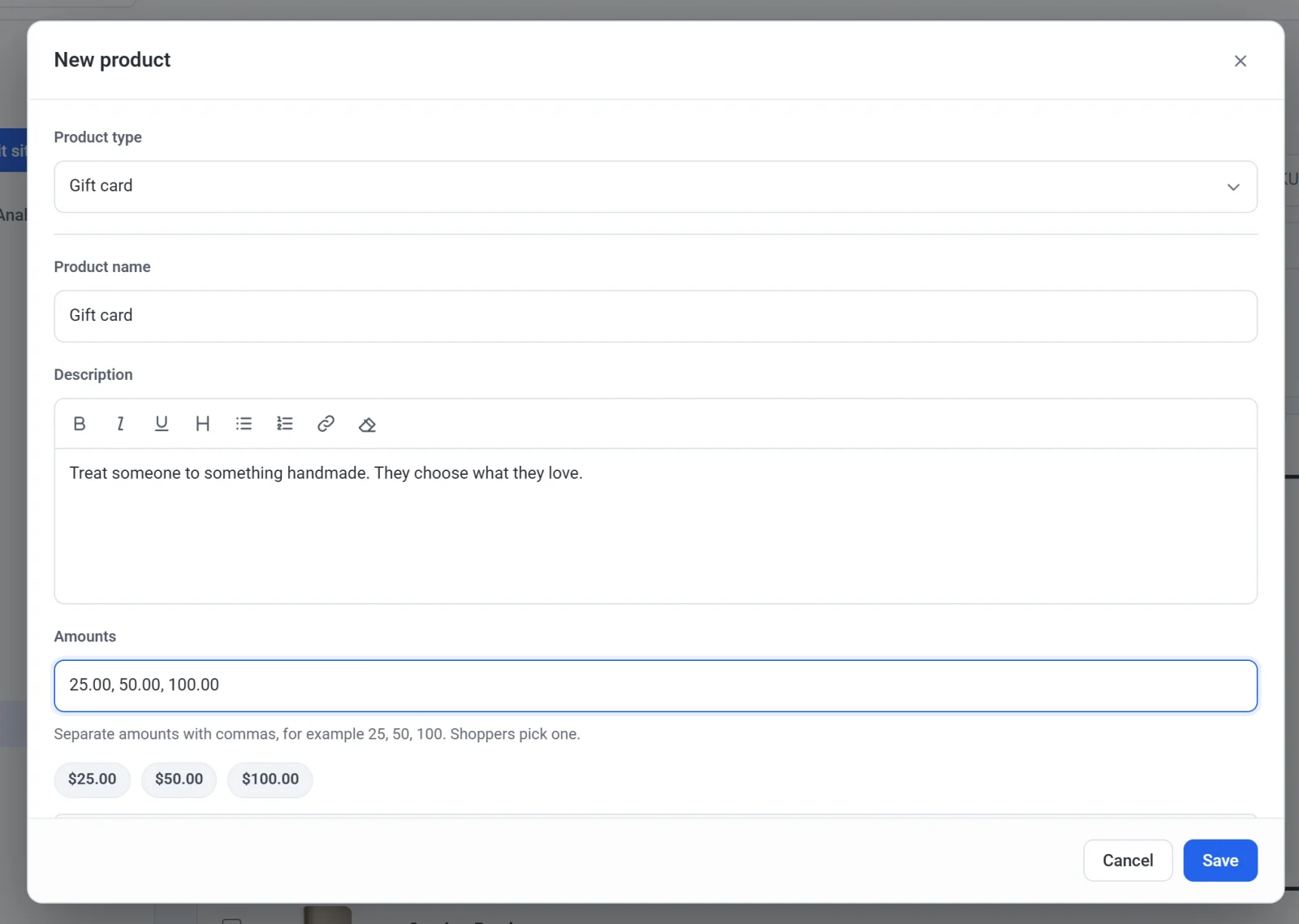The height and width of the screenshot is (924, 1299).
Task: Select the $100.00 amount chip
Action: click(x=270, y=779)
